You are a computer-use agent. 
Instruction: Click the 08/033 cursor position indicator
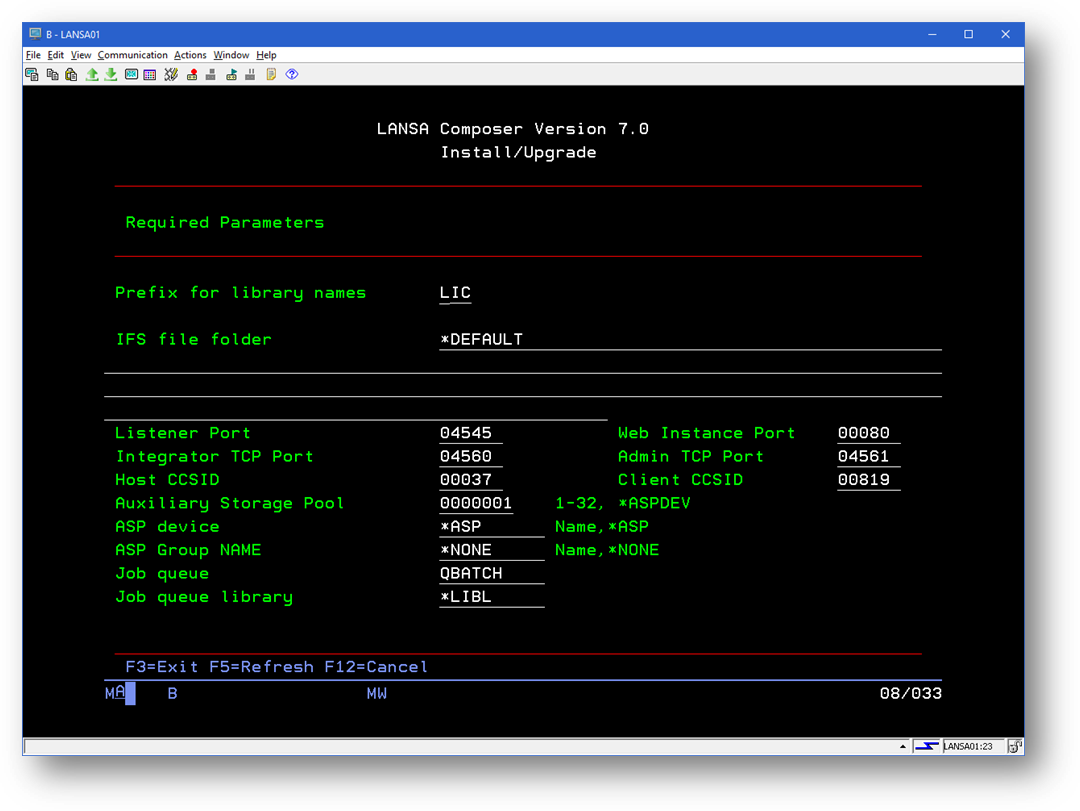[x=911, y=693]
